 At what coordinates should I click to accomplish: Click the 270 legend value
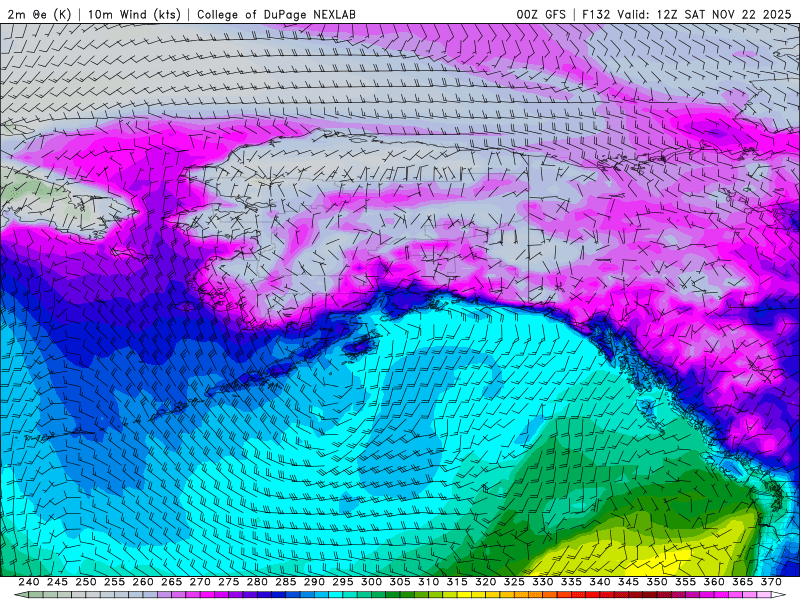[200, 582]
